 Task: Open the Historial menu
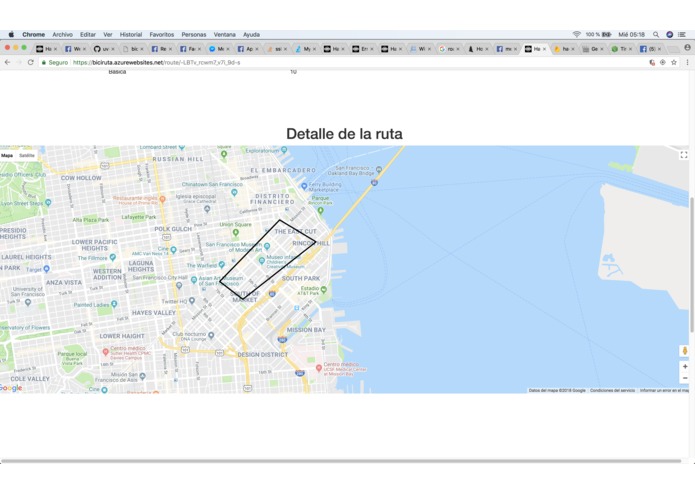(131, 35)
